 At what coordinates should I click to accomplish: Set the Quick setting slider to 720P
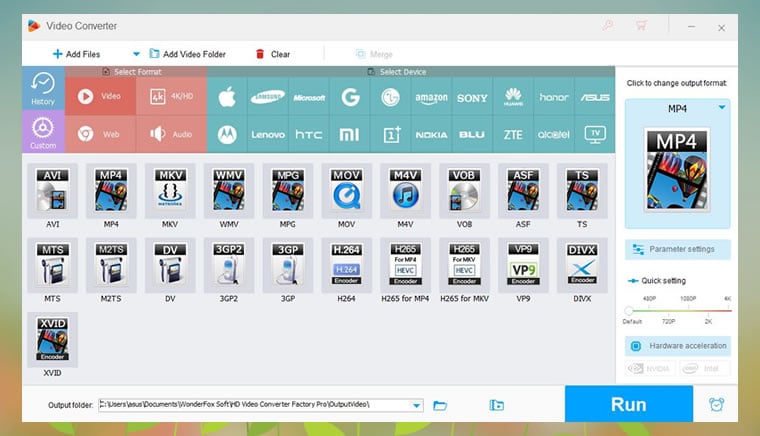tap(668, 311)
